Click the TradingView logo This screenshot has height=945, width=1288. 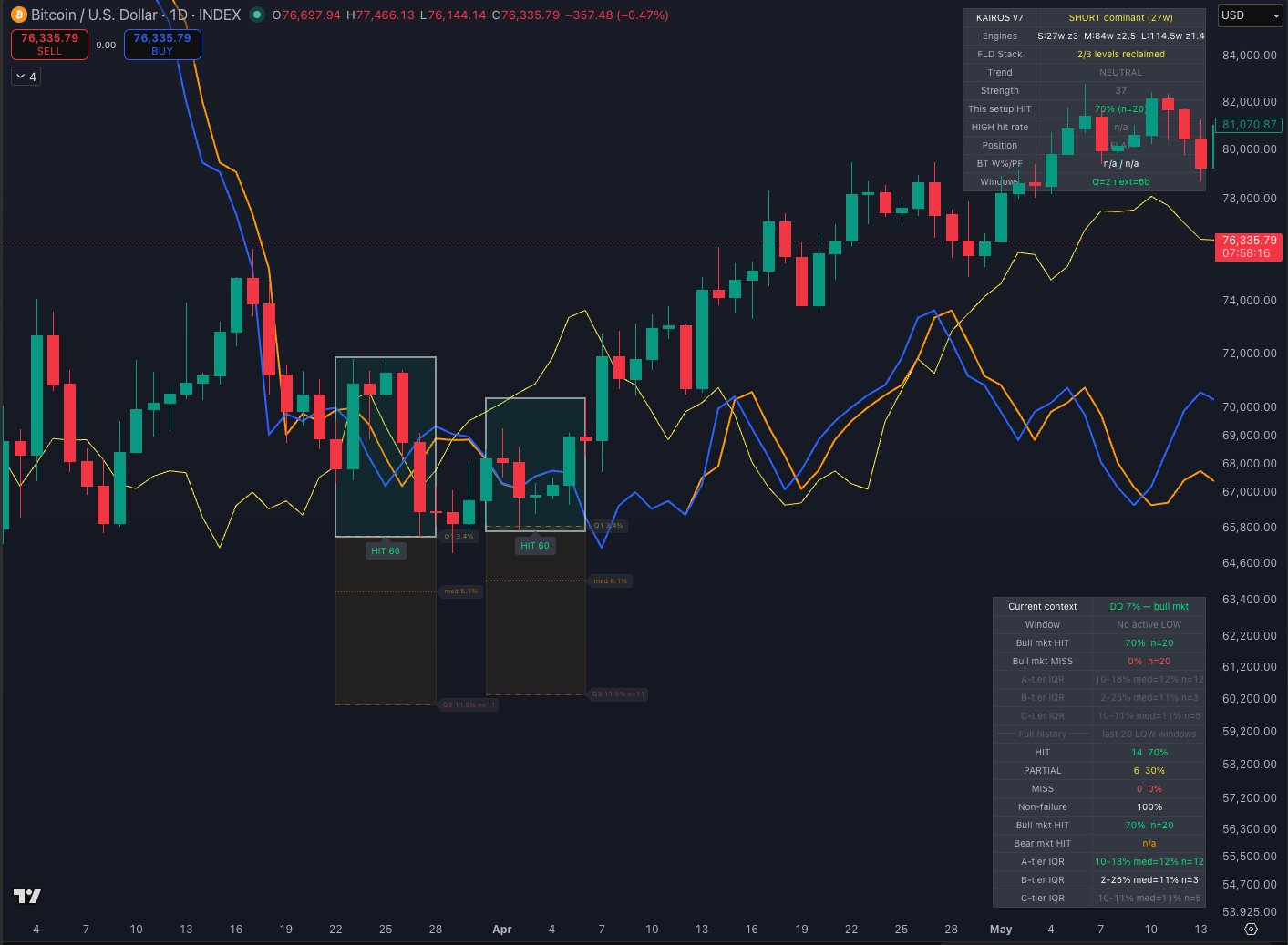27,896
